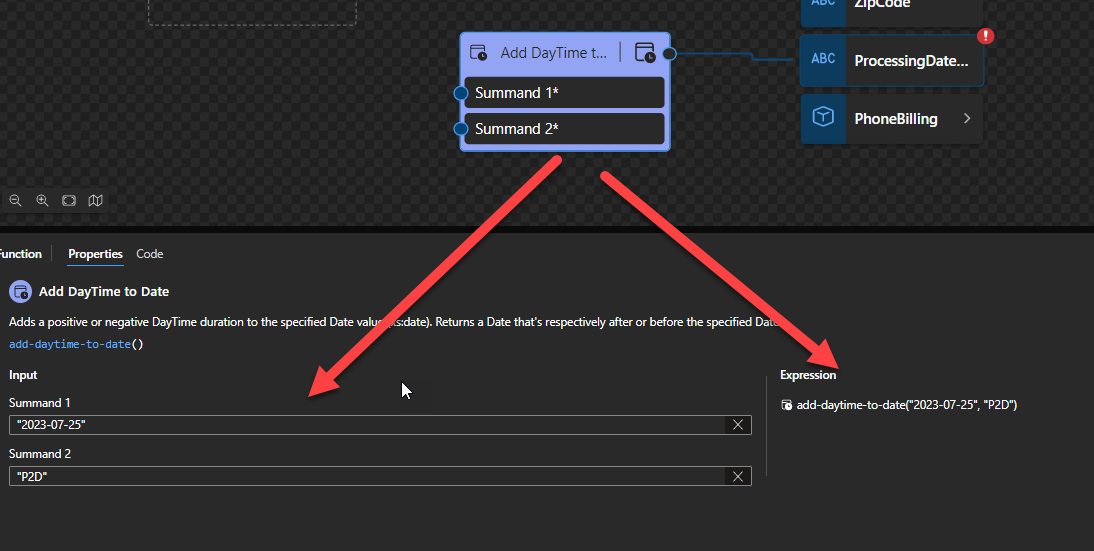
Task: Click the zoom out magnifier icon
Action: point(16,200)
